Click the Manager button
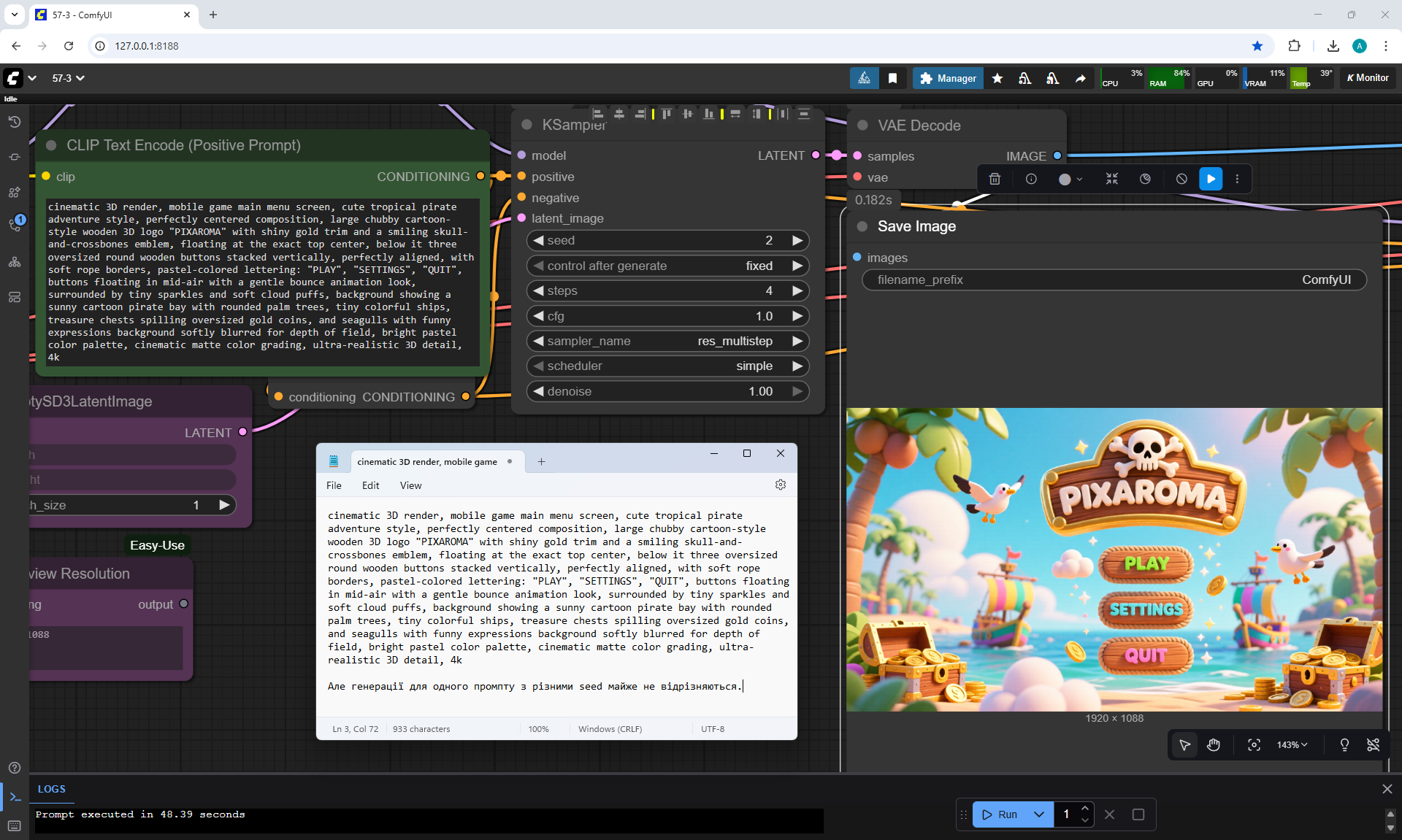The image size is (1402, 840). (x=948, y=78)
